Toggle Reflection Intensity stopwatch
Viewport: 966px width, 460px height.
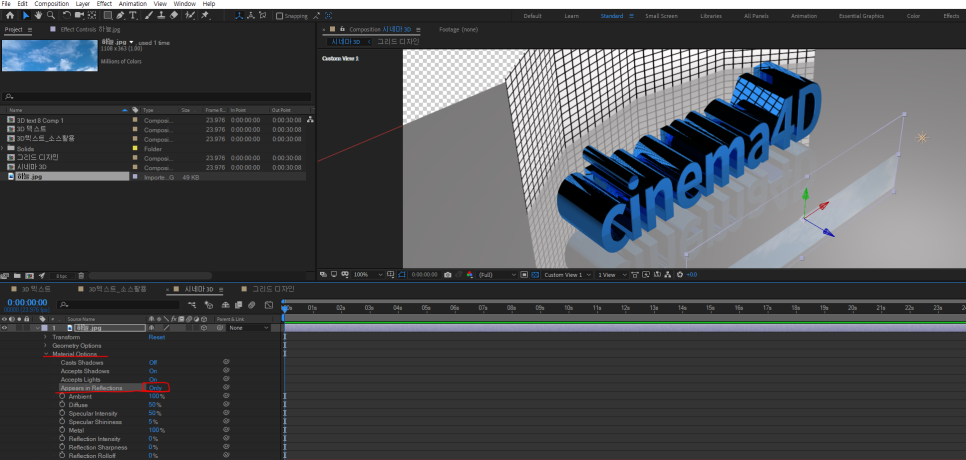(62, 439)
